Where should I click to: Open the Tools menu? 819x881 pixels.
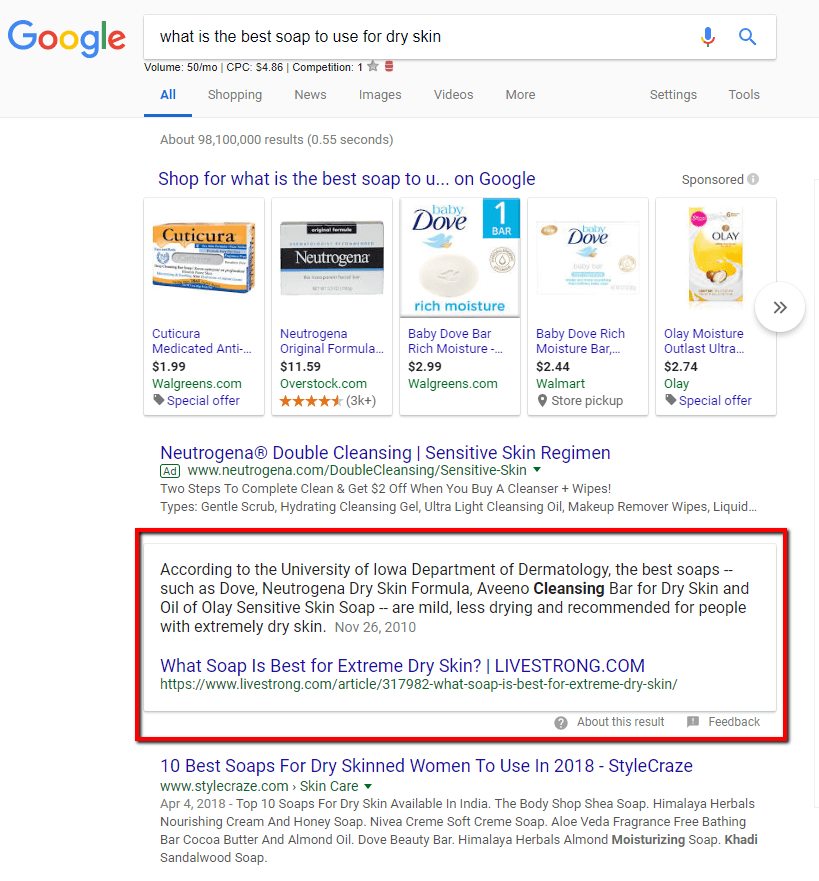pyautogui.click(x=744, y=94)
